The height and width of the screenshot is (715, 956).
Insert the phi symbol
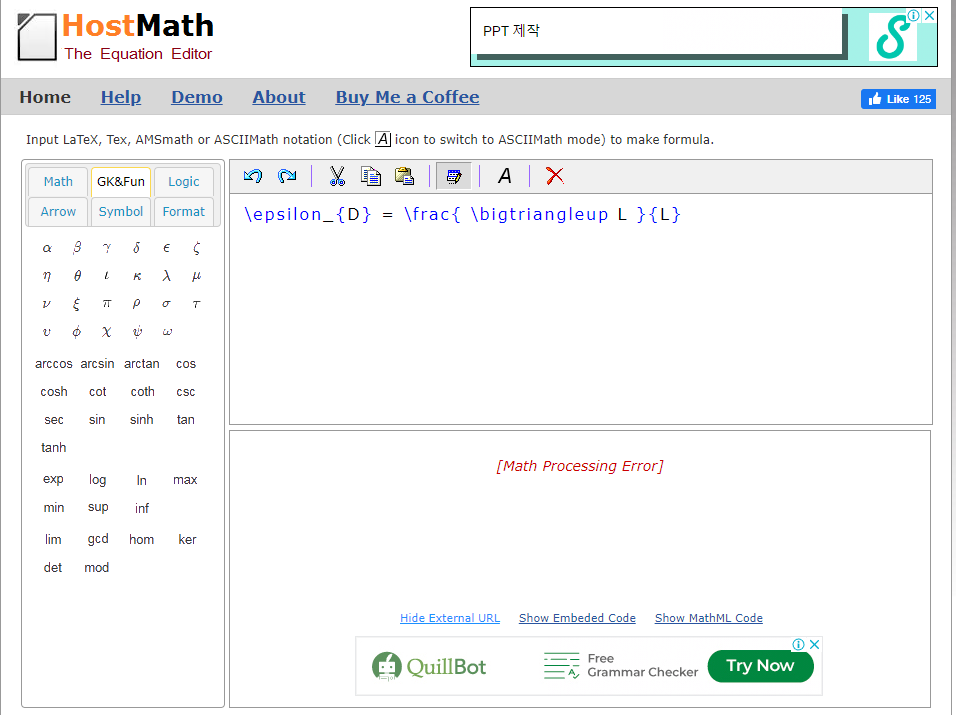click(76, 332)
